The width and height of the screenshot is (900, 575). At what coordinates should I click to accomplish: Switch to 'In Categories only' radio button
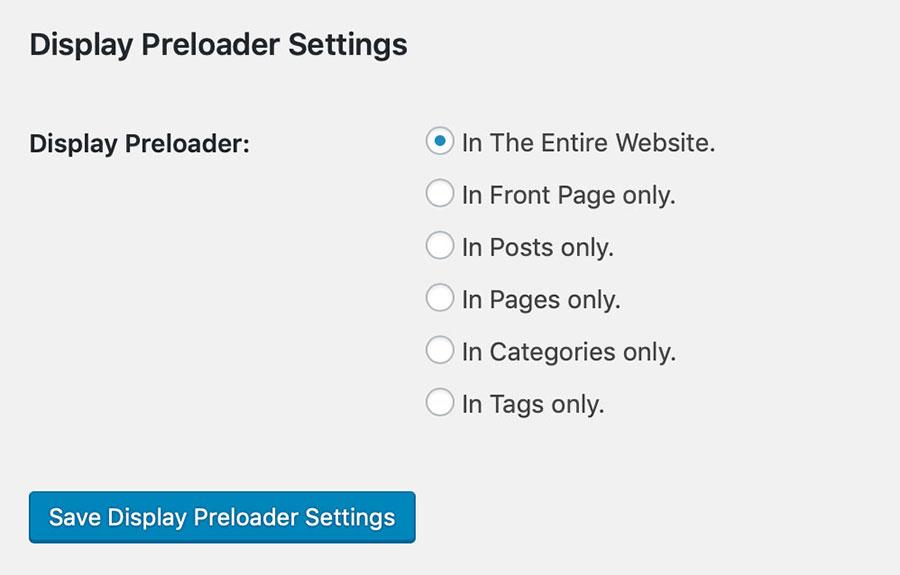(x=440, y=351)
